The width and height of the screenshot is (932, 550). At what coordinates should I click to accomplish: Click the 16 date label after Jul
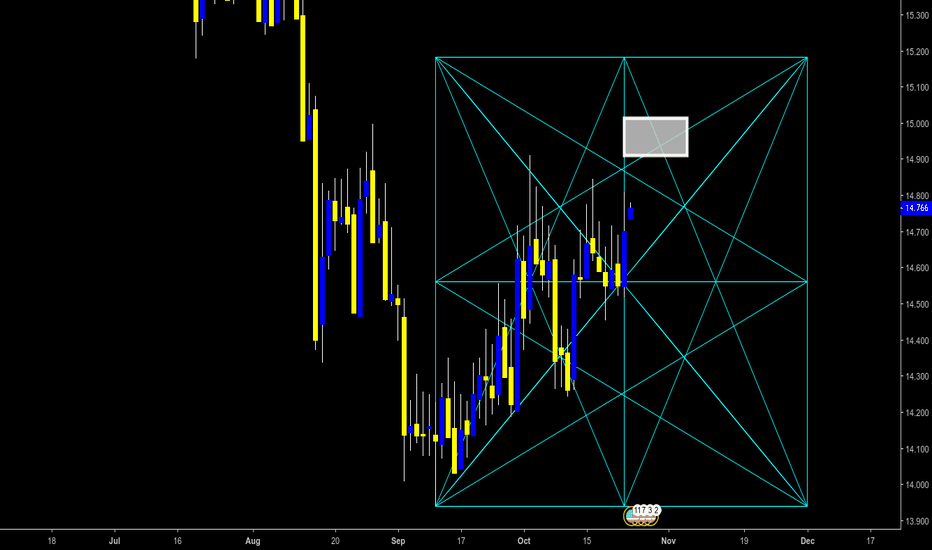tap(177, 541)
